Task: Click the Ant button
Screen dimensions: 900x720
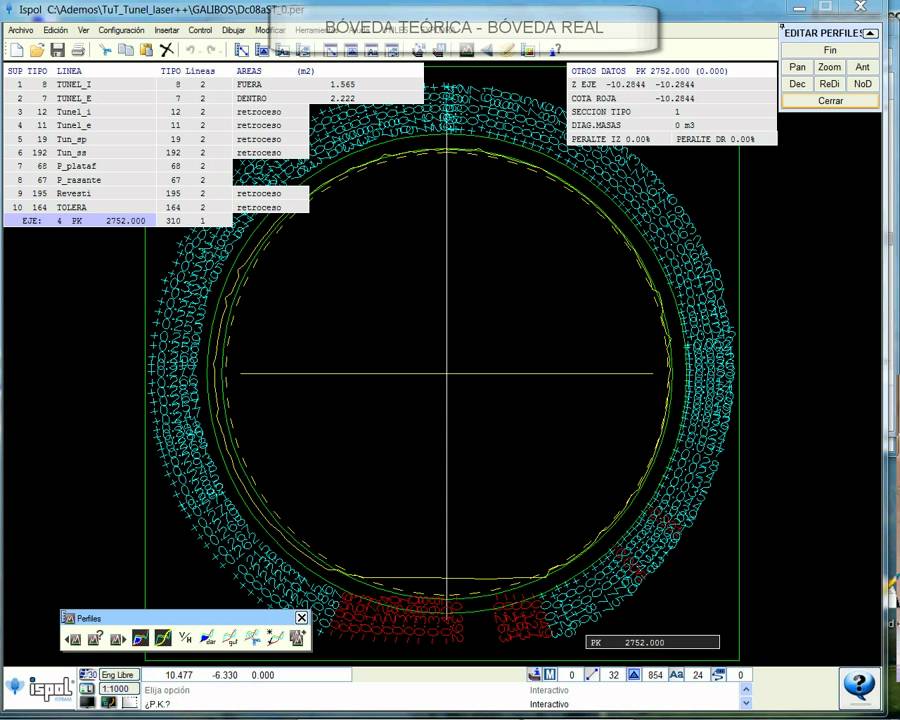Action: coord(862,67)
